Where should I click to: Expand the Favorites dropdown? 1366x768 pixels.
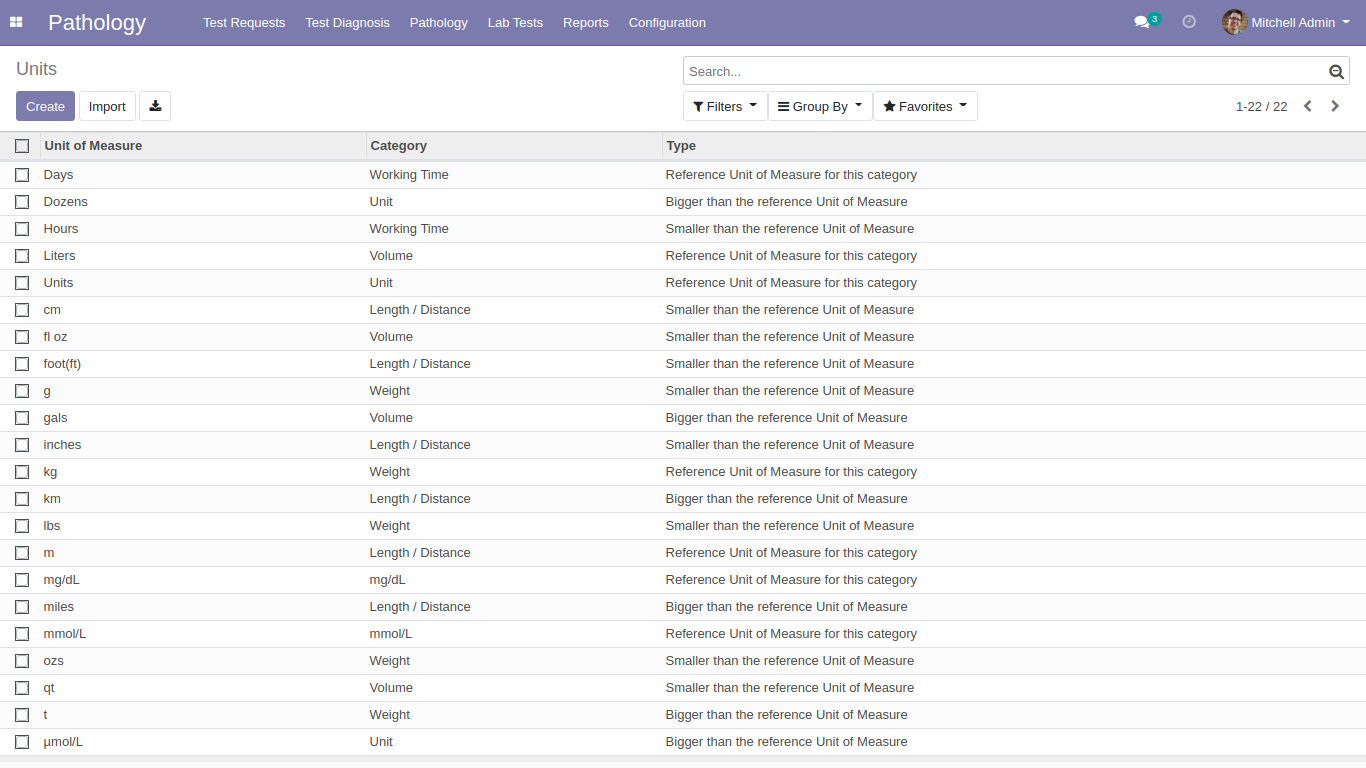[925, 106]
